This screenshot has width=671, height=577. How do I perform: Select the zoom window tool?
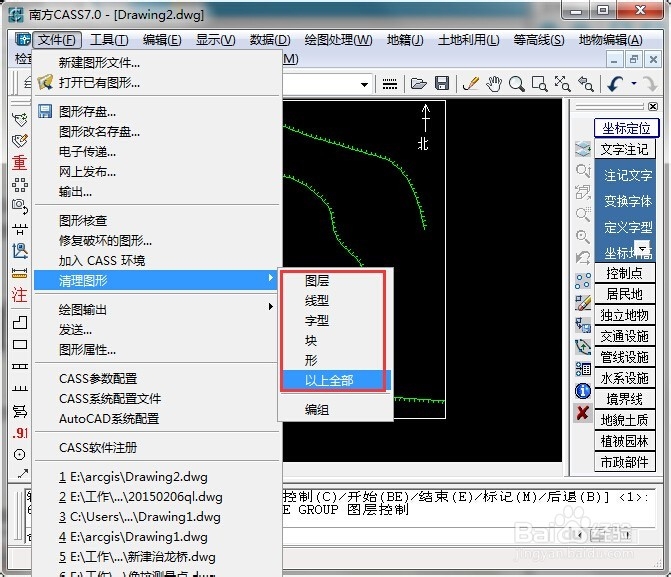coord(539,83)
